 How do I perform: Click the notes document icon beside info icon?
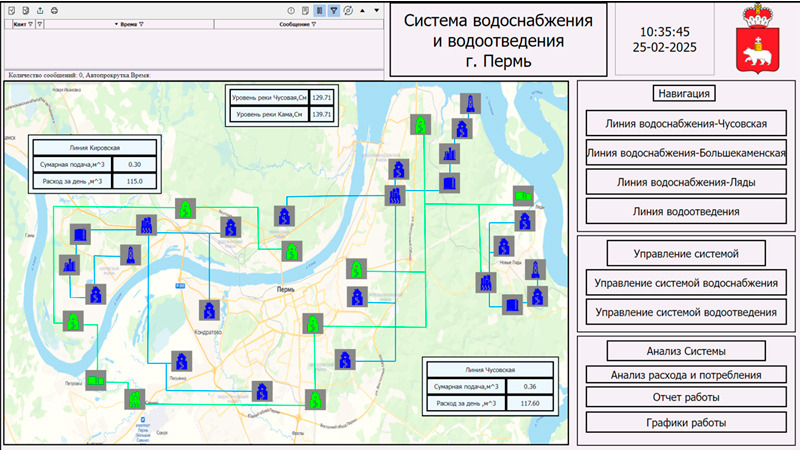[305, 10]
